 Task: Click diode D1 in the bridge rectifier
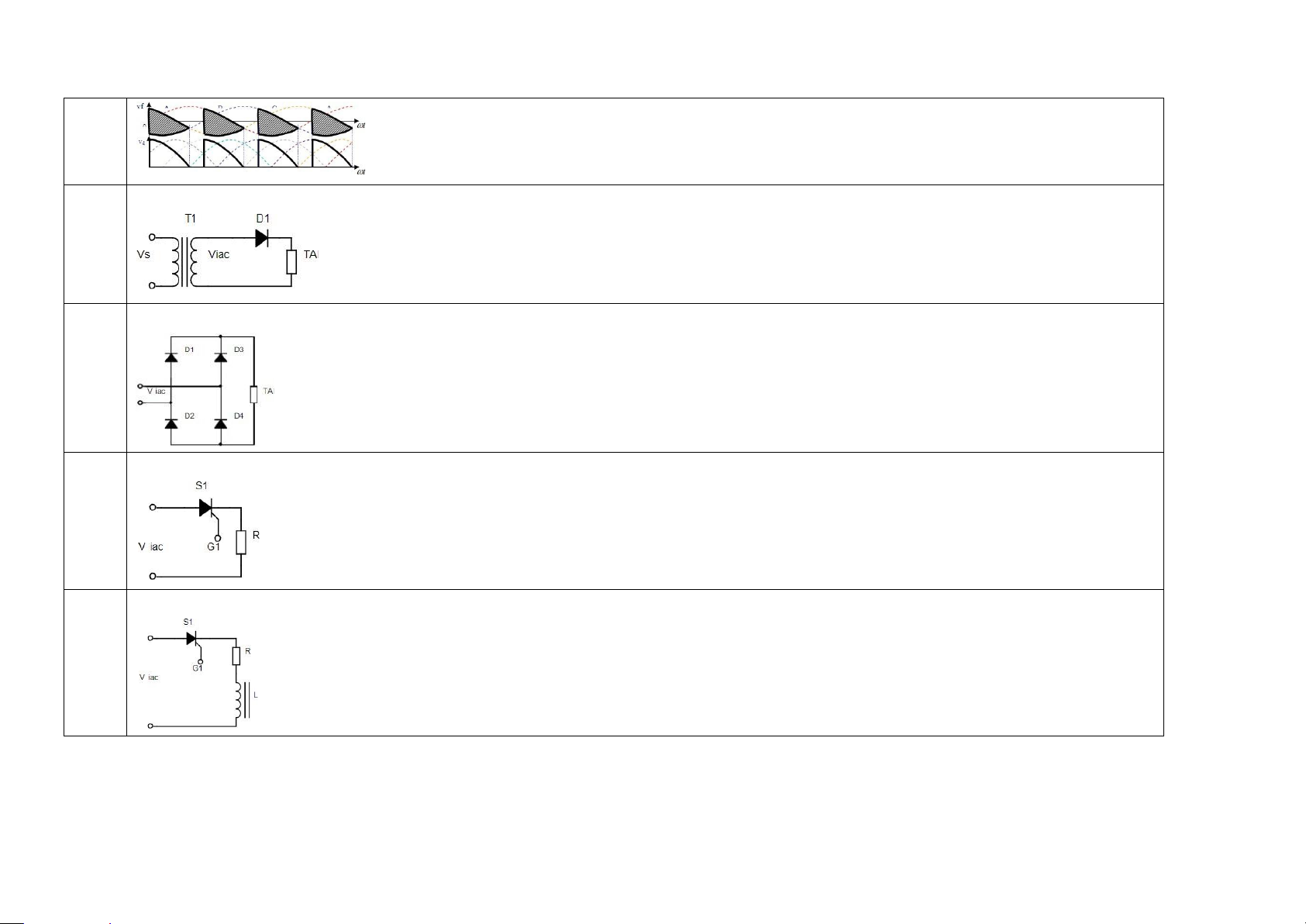coord(171,357)
